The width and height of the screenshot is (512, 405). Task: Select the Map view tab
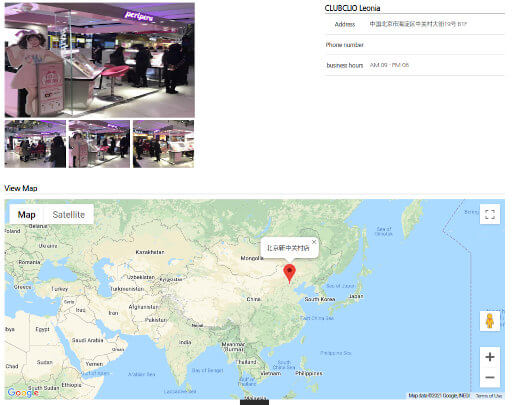point(27,214)
